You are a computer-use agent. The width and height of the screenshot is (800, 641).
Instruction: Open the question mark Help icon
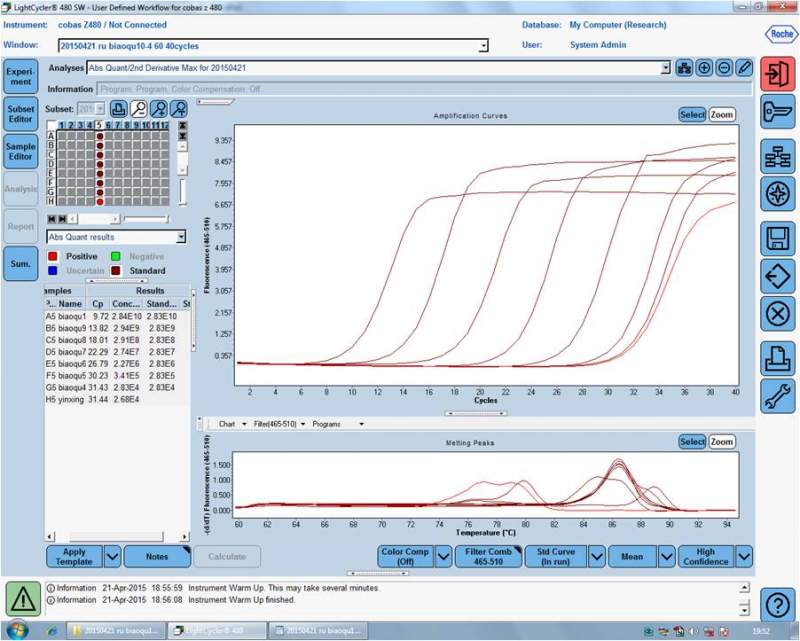tap(778, 605)
